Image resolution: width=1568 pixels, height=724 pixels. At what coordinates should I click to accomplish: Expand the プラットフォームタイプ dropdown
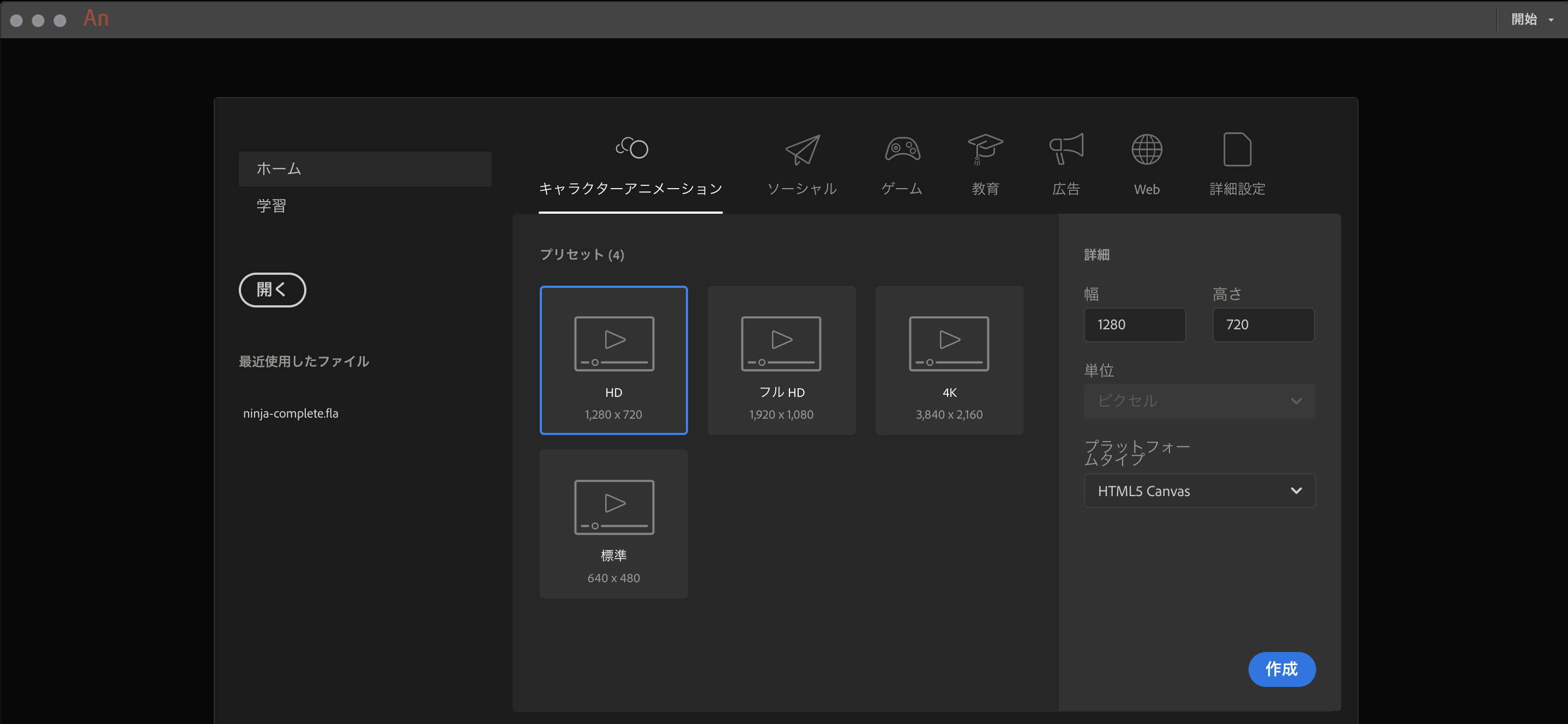click(1198, 491)
